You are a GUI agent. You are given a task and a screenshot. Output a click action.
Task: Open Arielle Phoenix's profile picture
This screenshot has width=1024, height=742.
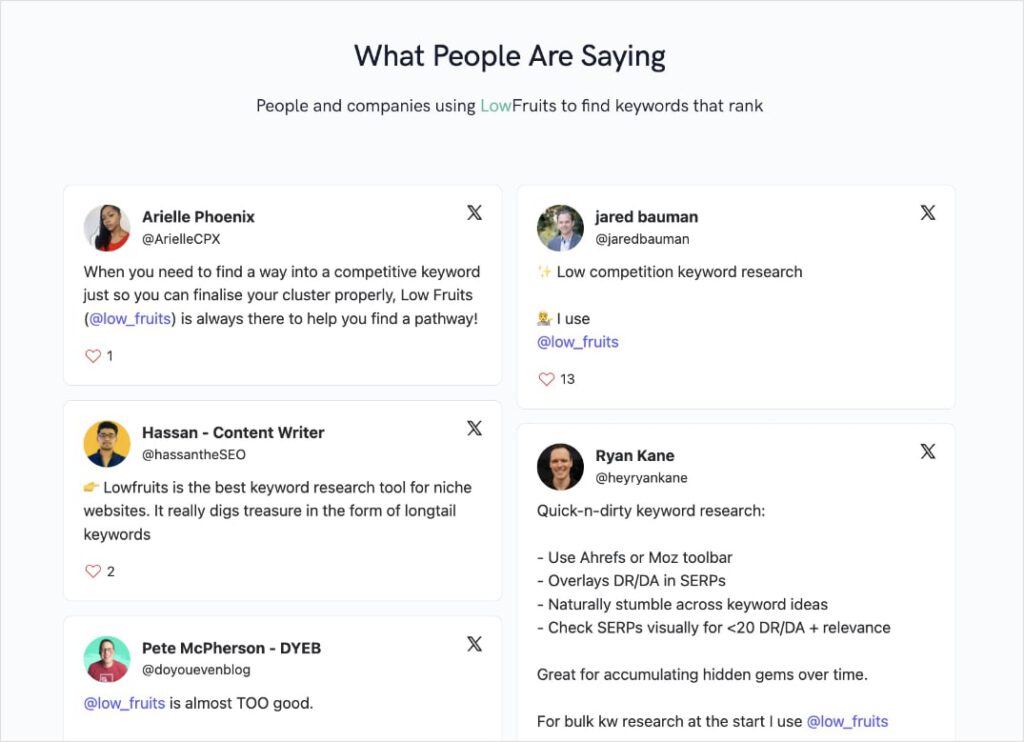click(x=107, y=228)
